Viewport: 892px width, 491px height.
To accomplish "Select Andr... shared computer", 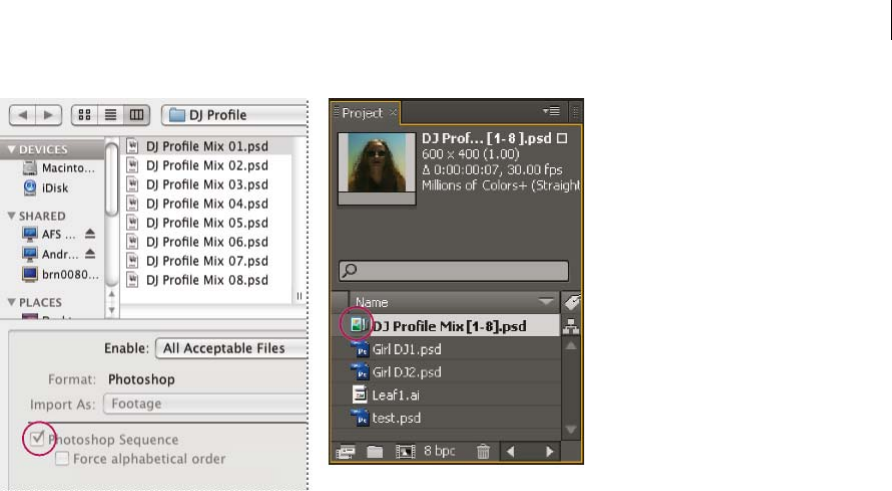I will 50,254.
